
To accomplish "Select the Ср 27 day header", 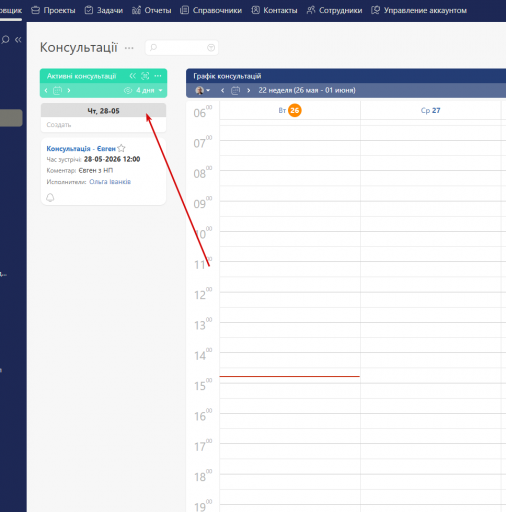I will click(x=430, y=110).
